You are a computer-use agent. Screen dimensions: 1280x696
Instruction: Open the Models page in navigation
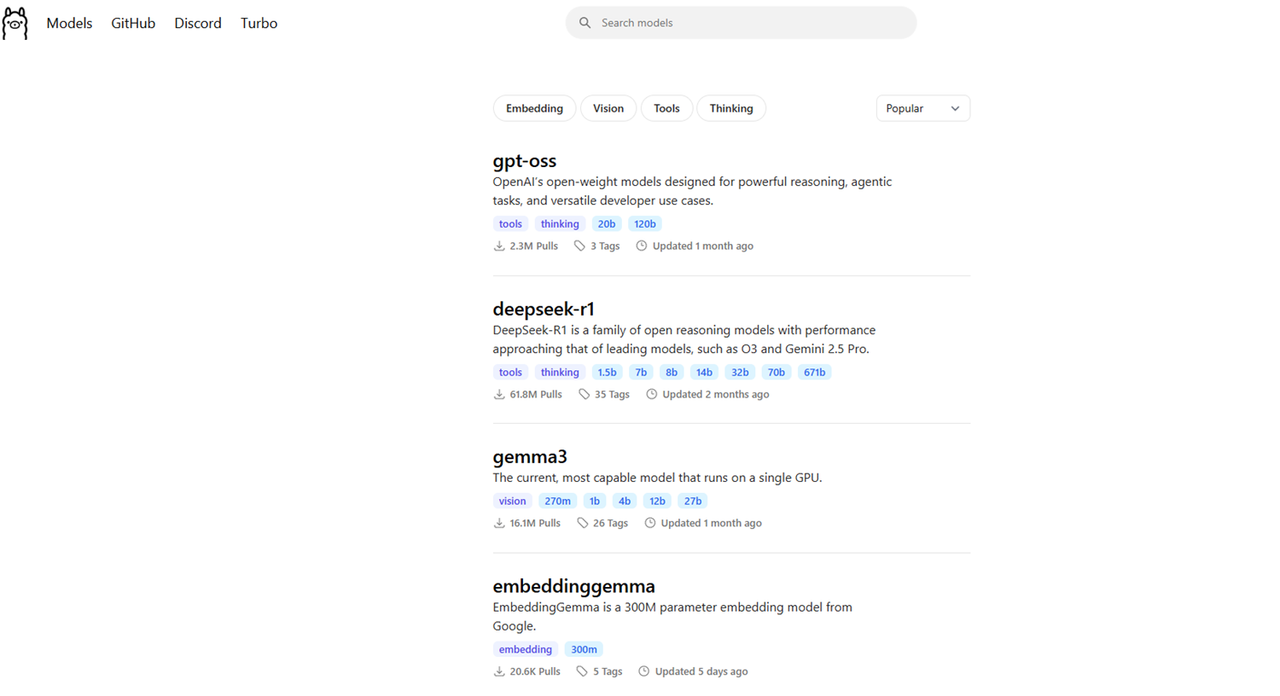tap(69, 23)
